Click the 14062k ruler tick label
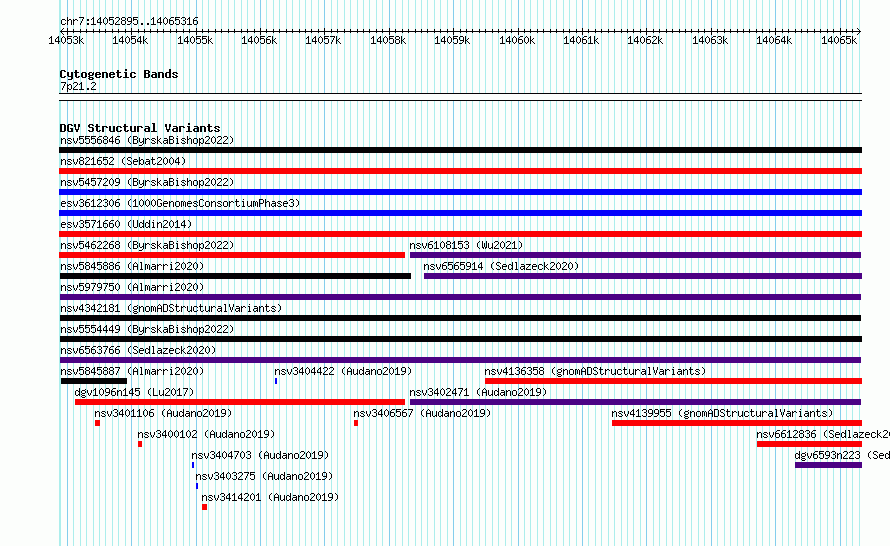Screen dimensions: 890x546 (x=645, y=40)
